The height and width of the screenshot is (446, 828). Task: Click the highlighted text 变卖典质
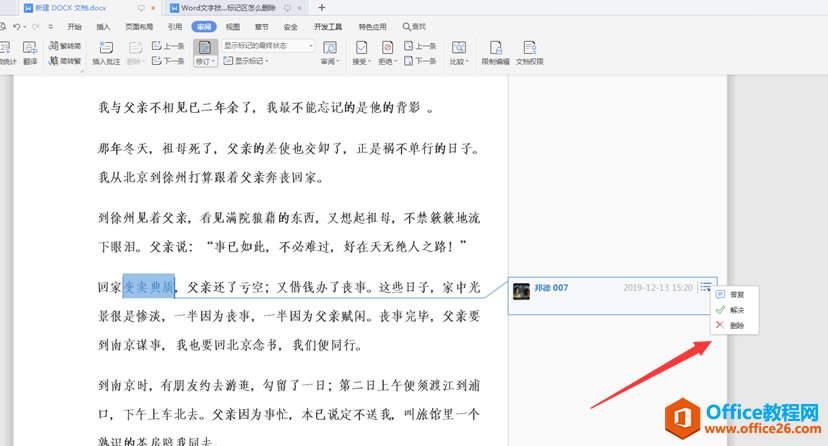[148, 287]
